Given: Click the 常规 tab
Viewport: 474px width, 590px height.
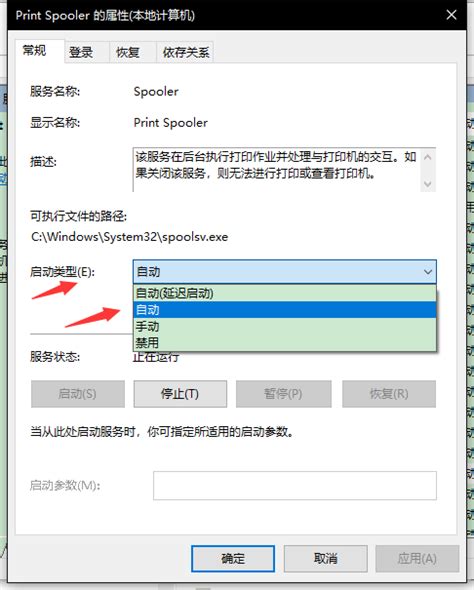Looking at the screenshot, I should click(35, 50).
